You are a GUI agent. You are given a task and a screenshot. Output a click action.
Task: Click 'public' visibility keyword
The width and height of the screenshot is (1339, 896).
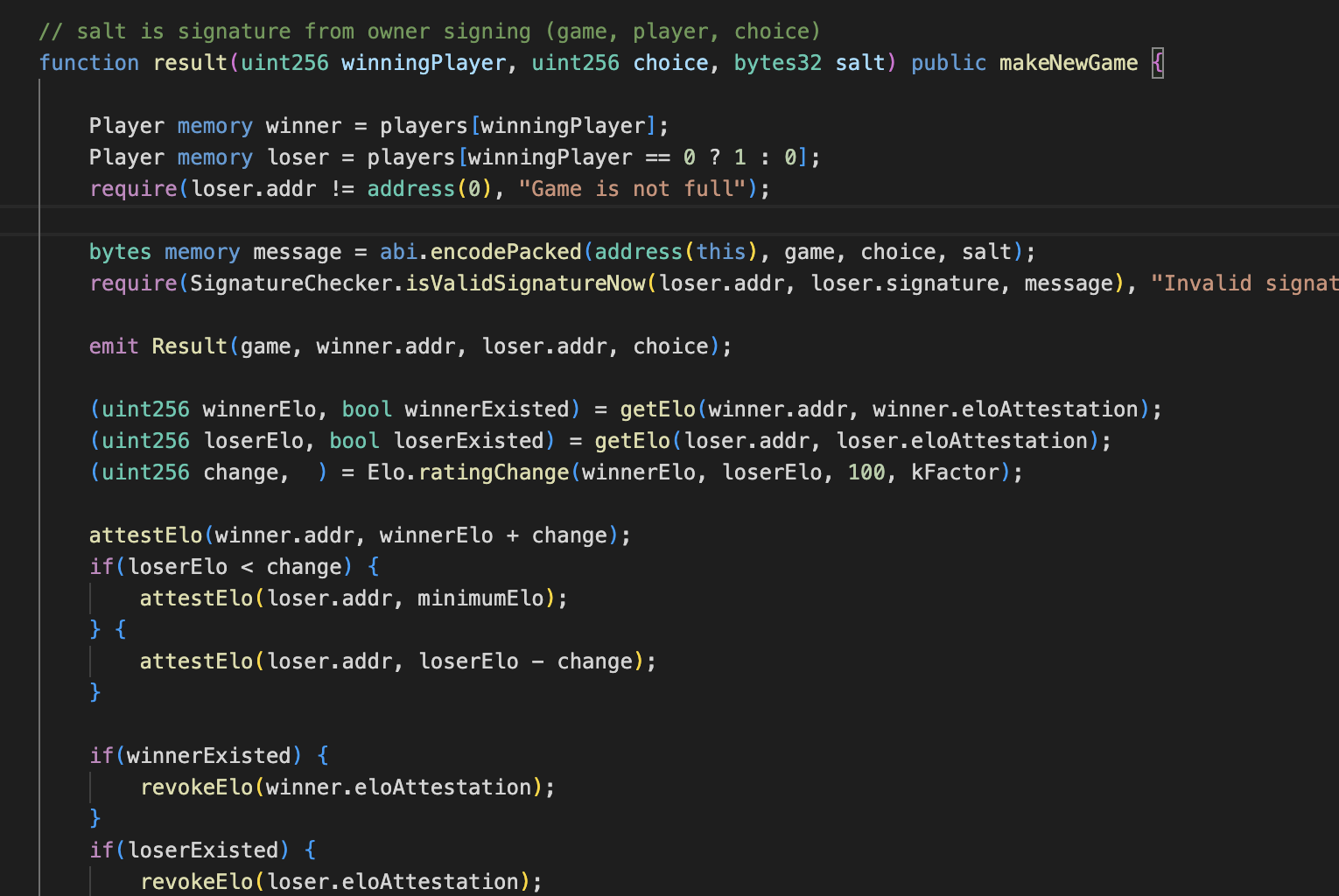(x=949, y=63)
